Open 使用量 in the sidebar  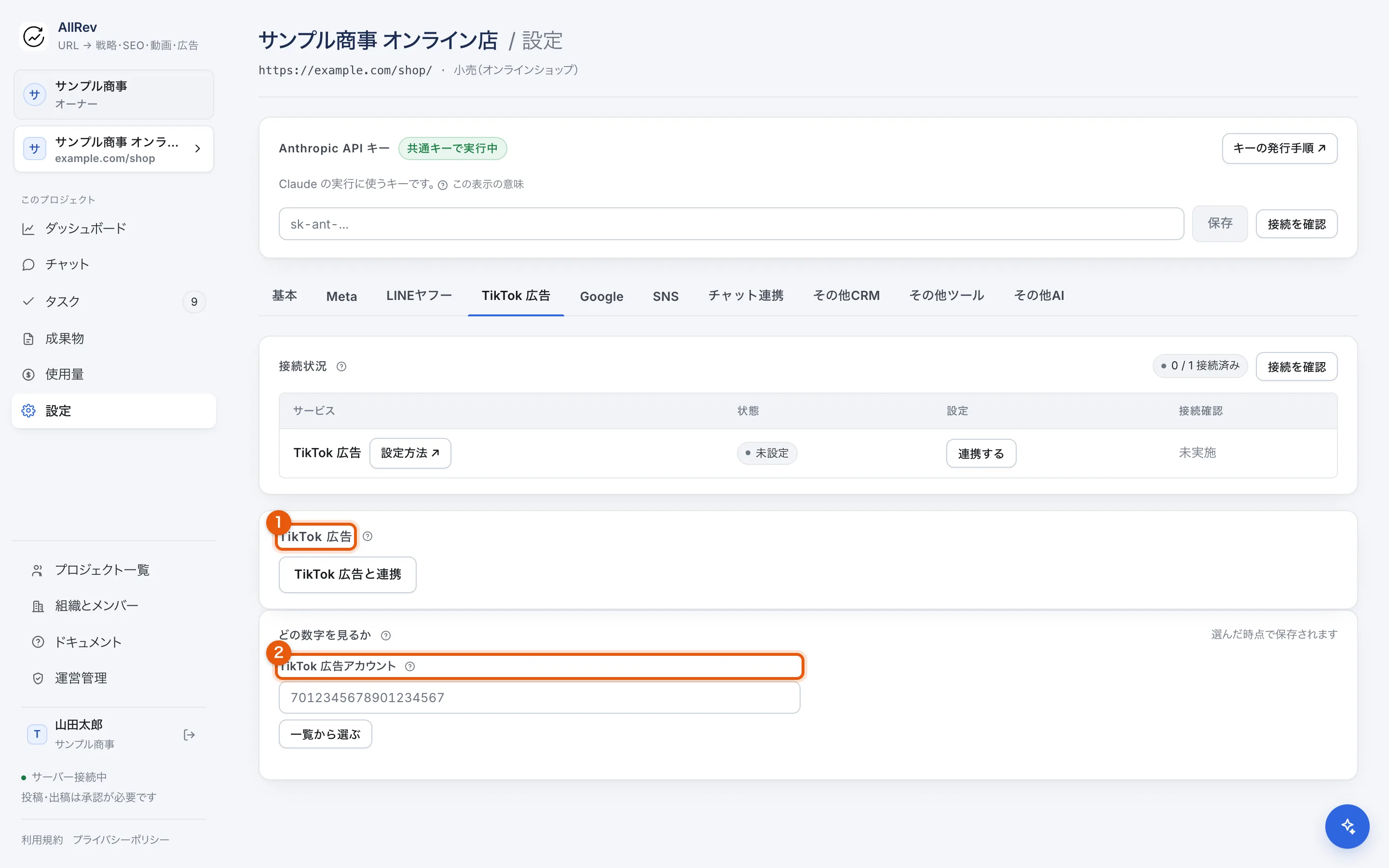(x=114, y=374)
